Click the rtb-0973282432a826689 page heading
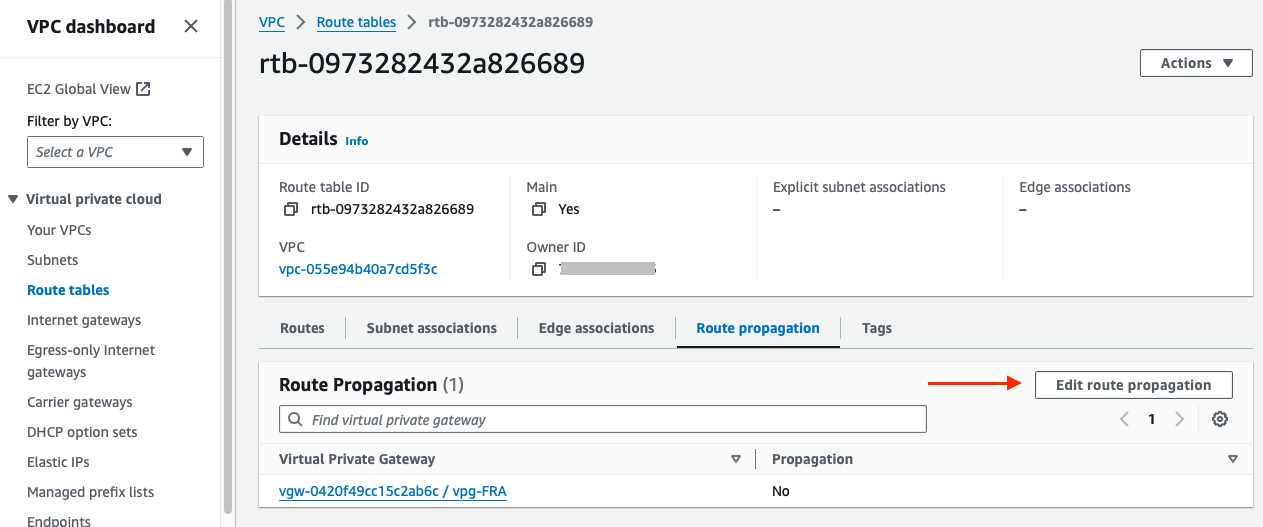This screenshot has width=1263, height=527. 422,64
